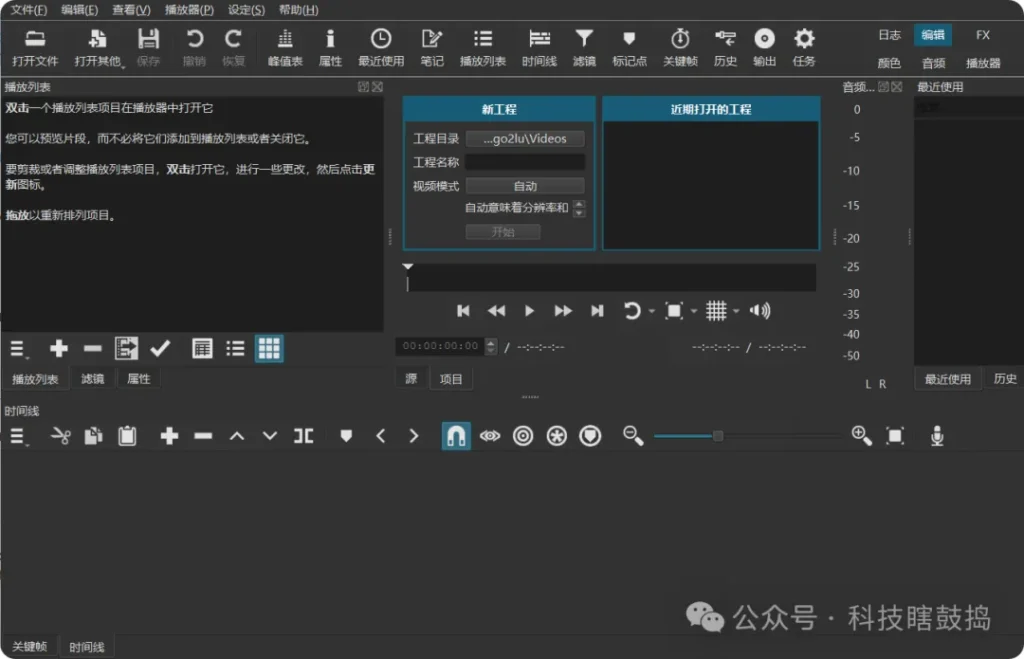Toggle scrub while dragging eye icon
The image size is (1024, 659).
[x=490, y=436]
